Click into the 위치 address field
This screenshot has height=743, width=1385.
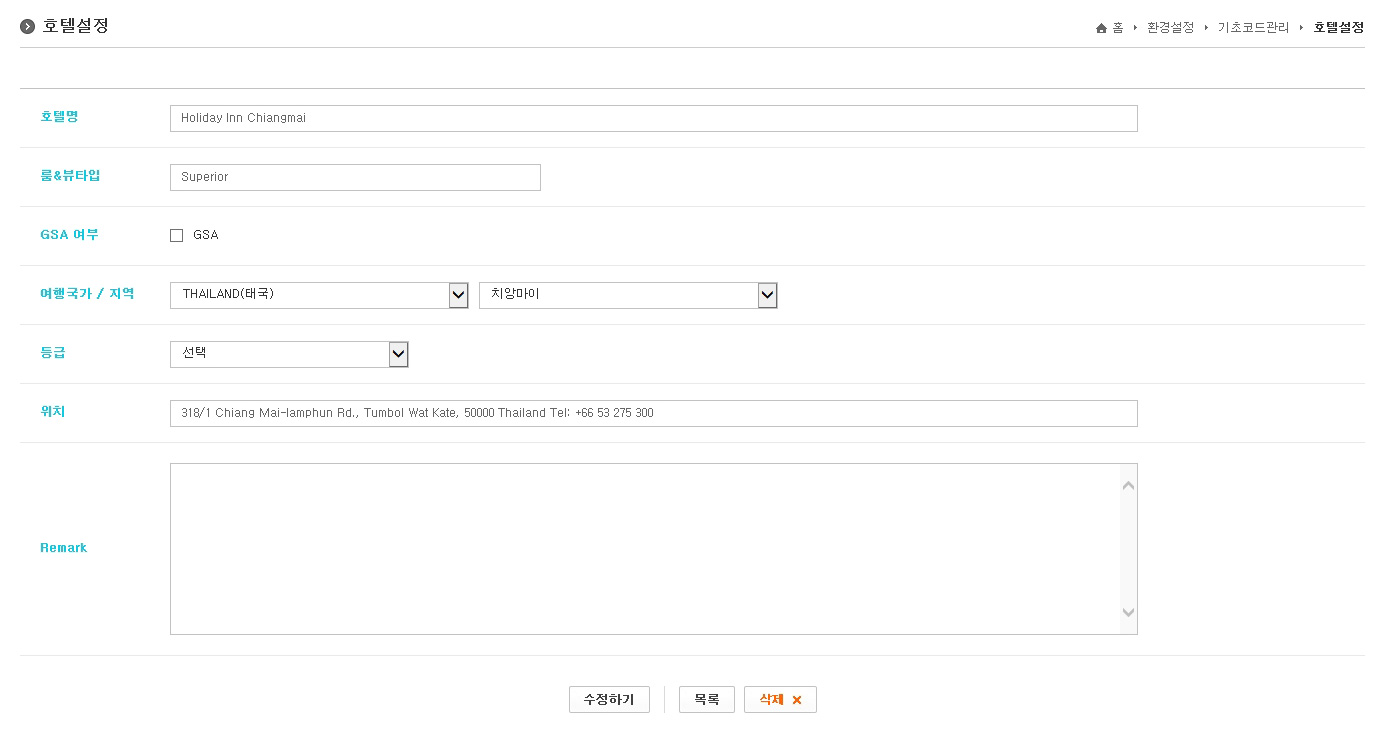[653, 413]
